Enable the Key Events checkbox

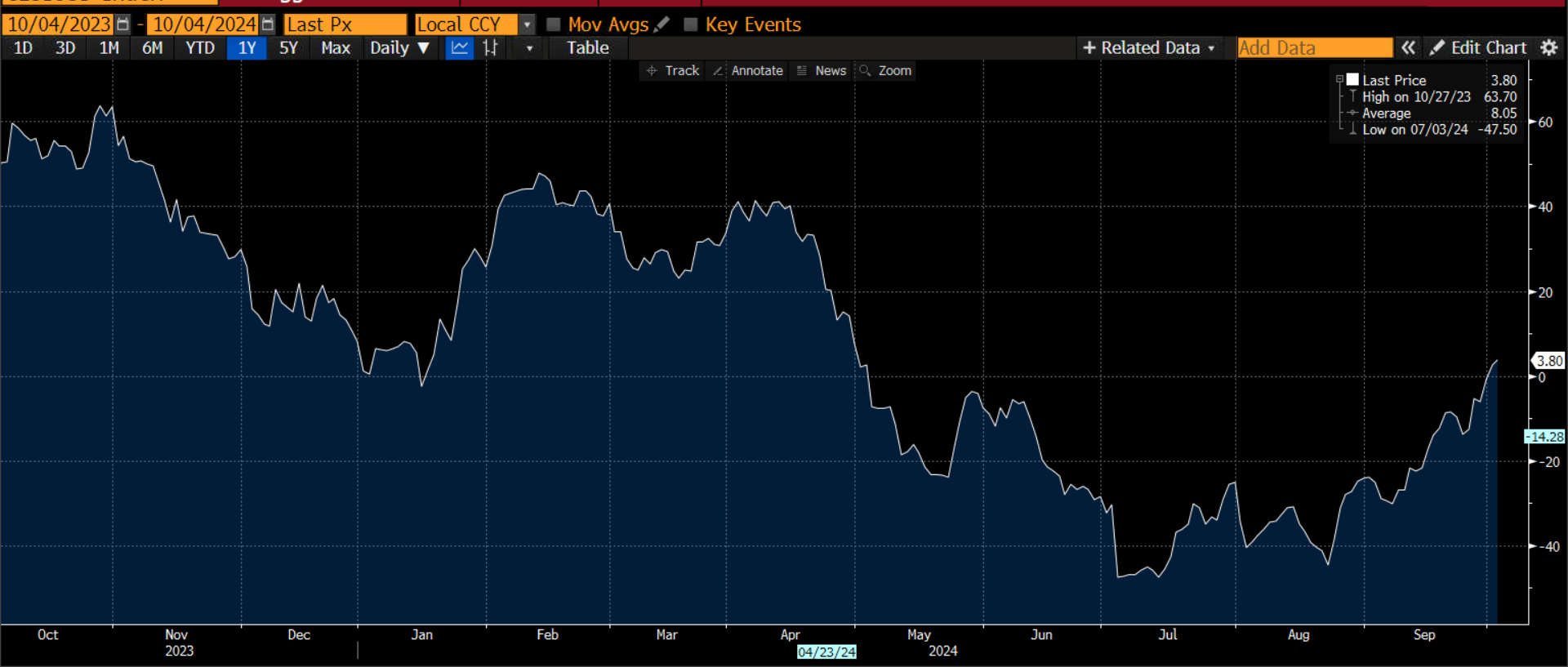[691, 24]
